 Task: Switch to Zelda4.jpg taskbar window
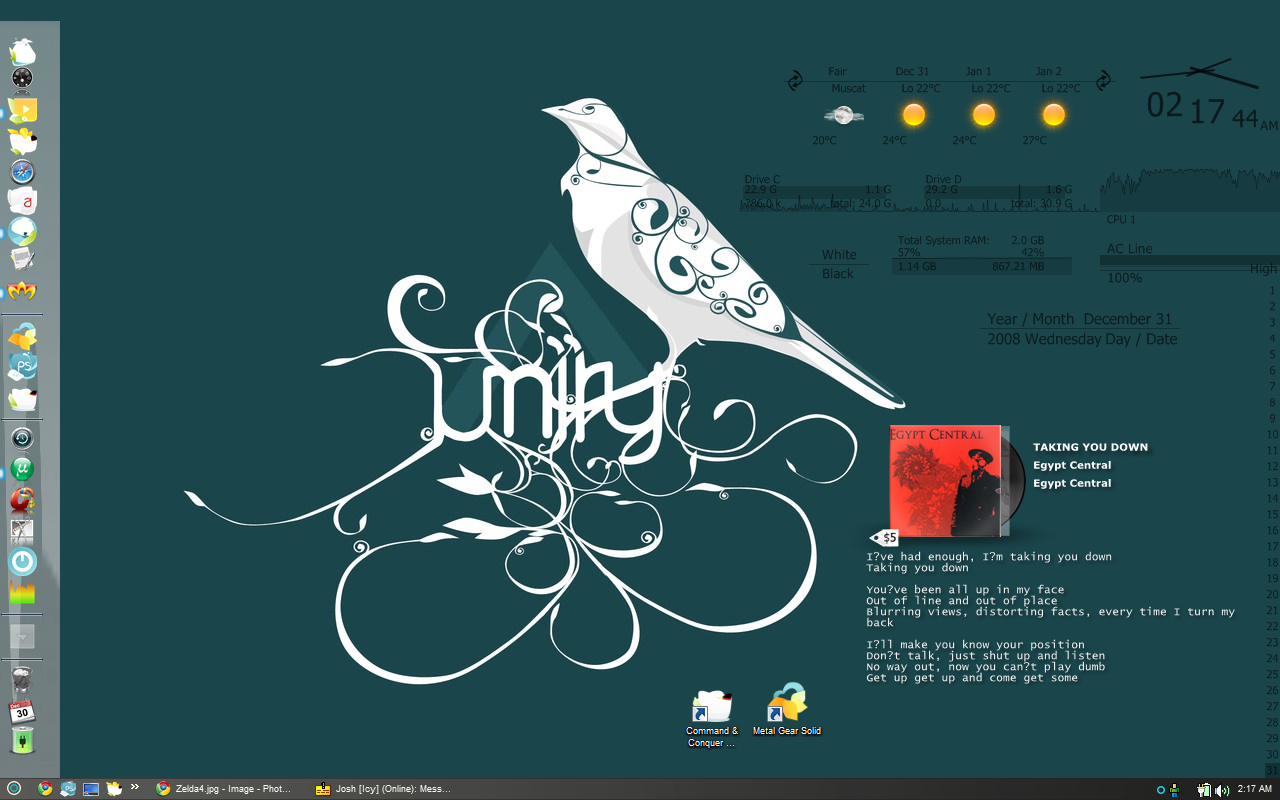[225, 789]
